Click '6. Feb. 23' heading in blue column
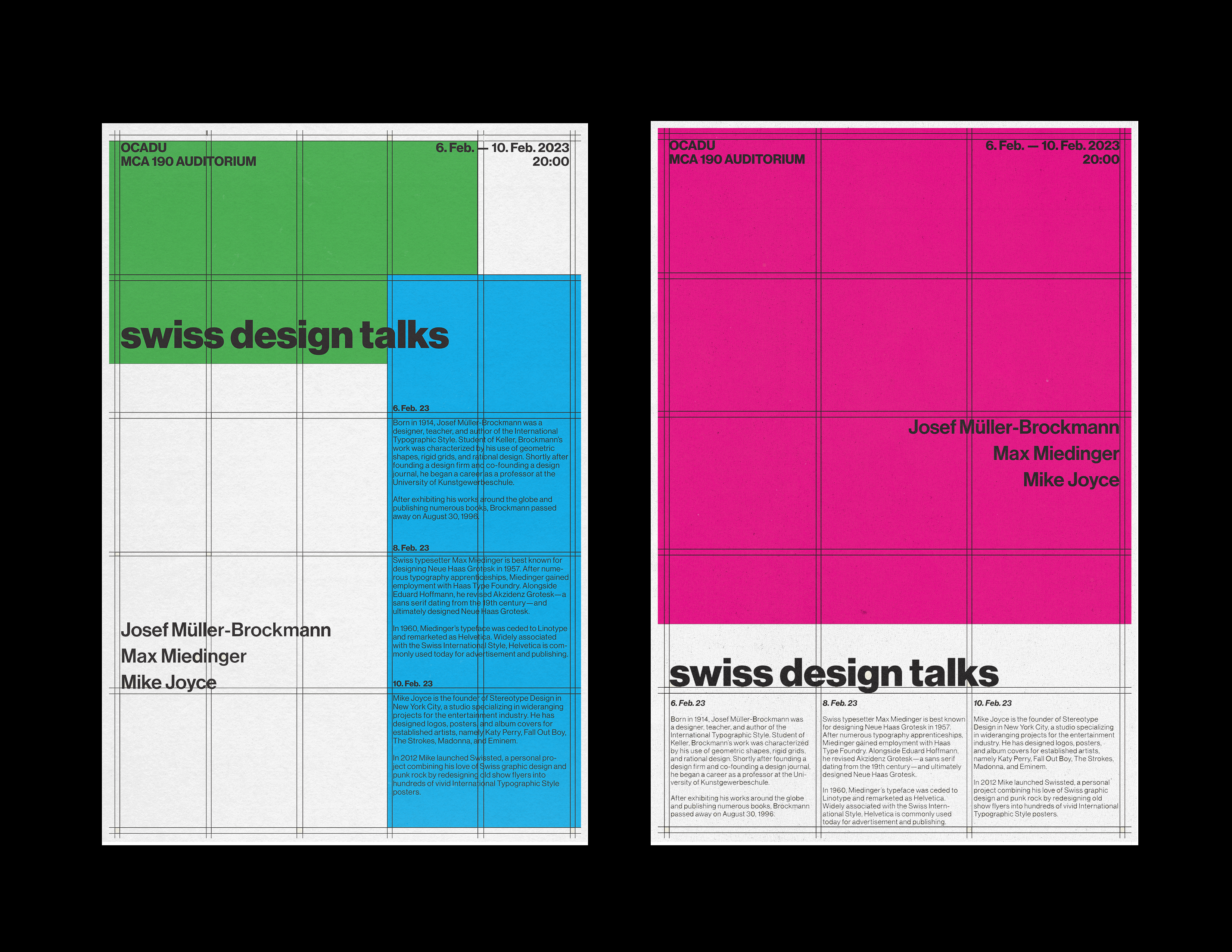 click(411, 408)
